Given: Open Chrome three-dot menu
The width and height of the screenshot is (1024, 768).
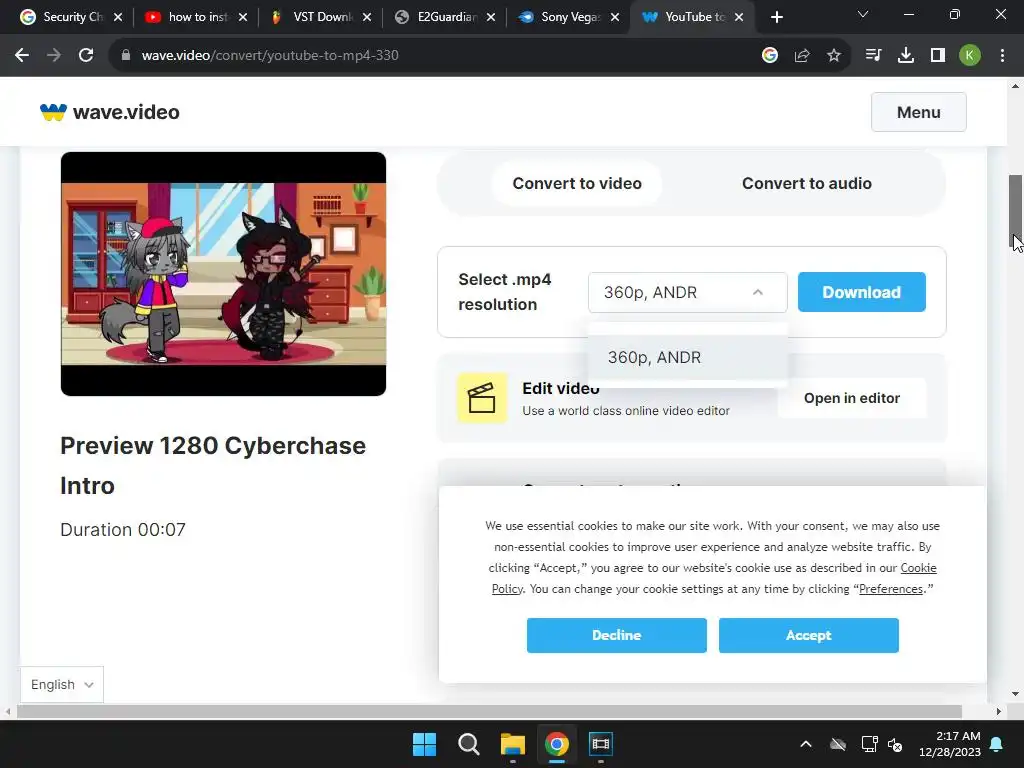Looking at the screenshot, I should [x=1002, y=56].
